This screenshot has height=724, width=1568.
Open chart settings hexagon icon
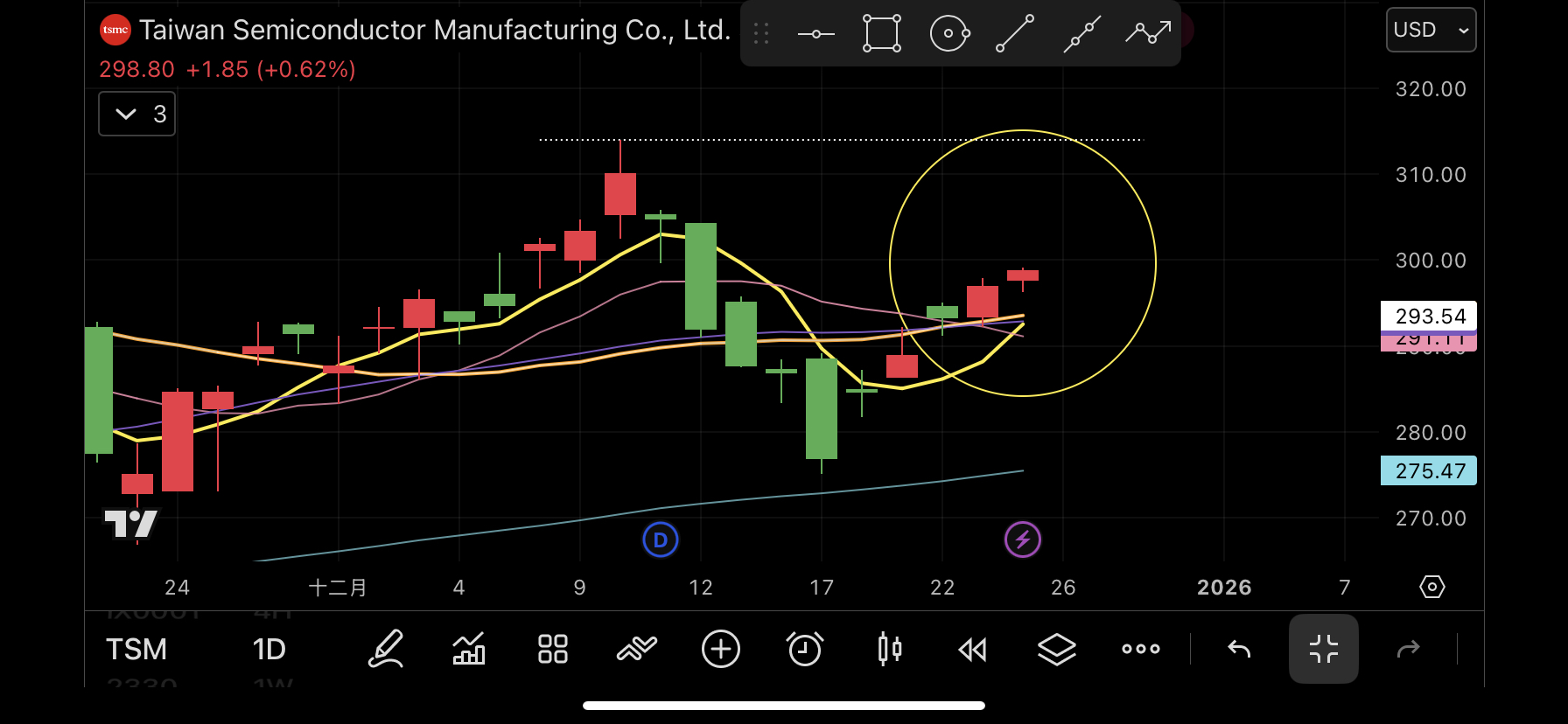[1432, 587]
